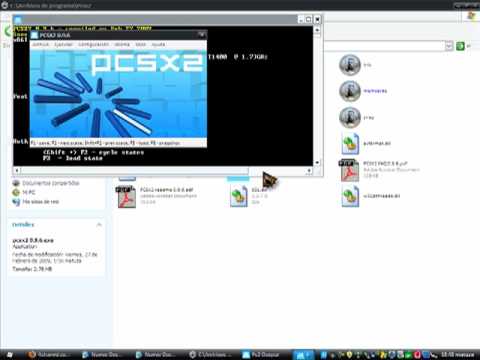Click the console horizontal scrollbar right arrow

pyautogui.click(x=309, y=171)
